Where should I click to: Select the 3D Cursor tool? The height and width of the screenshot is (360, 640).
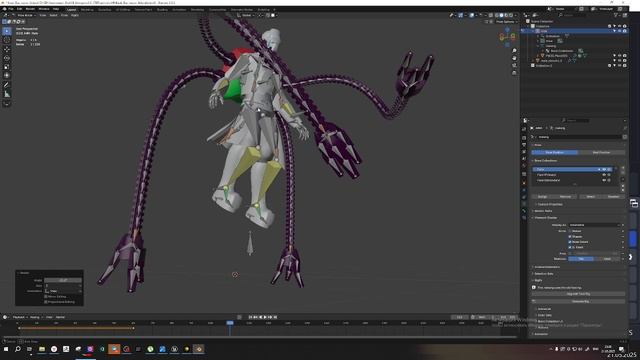7,40
